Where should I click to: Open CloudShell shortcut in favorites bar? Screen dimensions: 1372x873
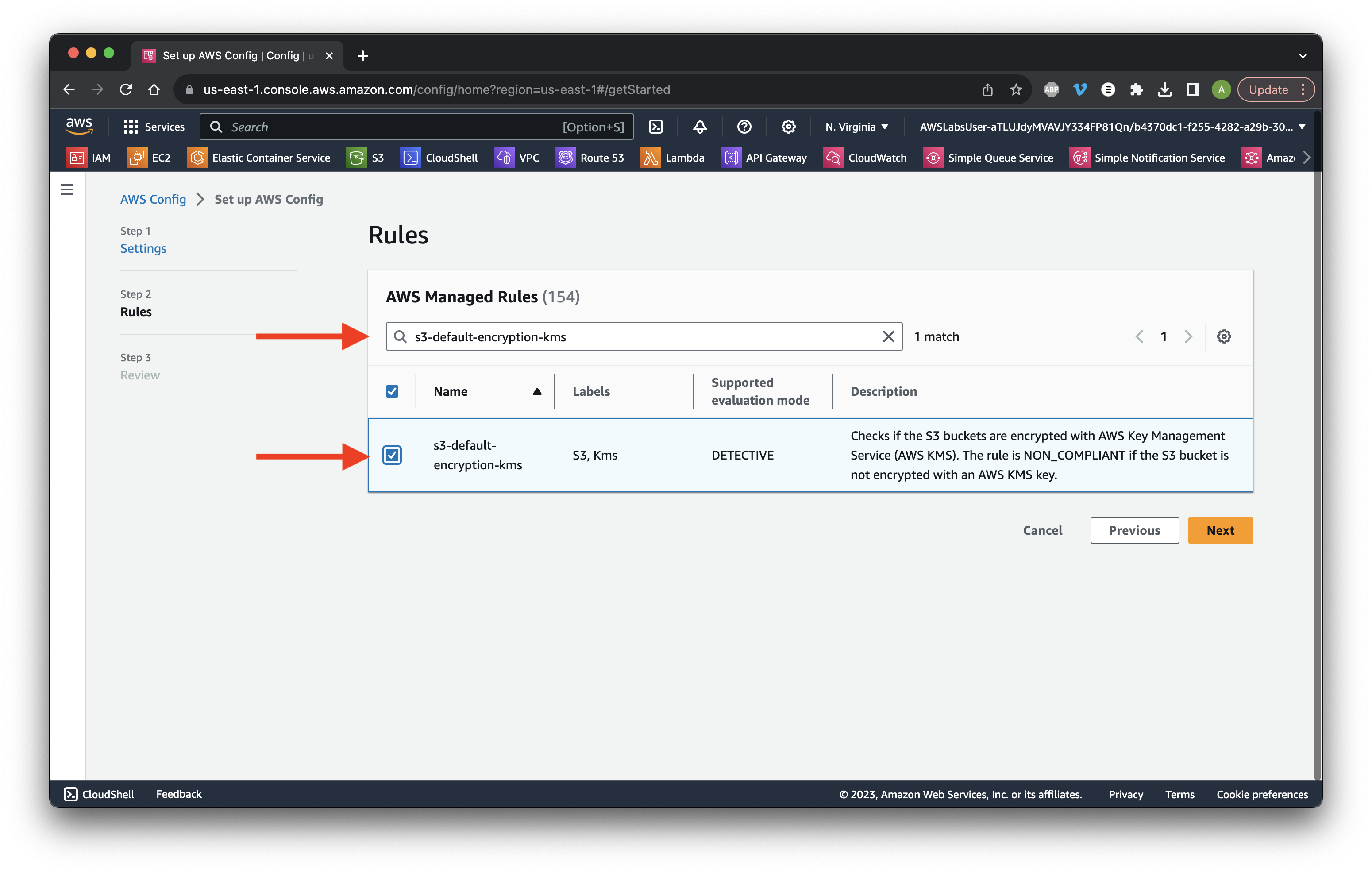(x=439, y=158)
